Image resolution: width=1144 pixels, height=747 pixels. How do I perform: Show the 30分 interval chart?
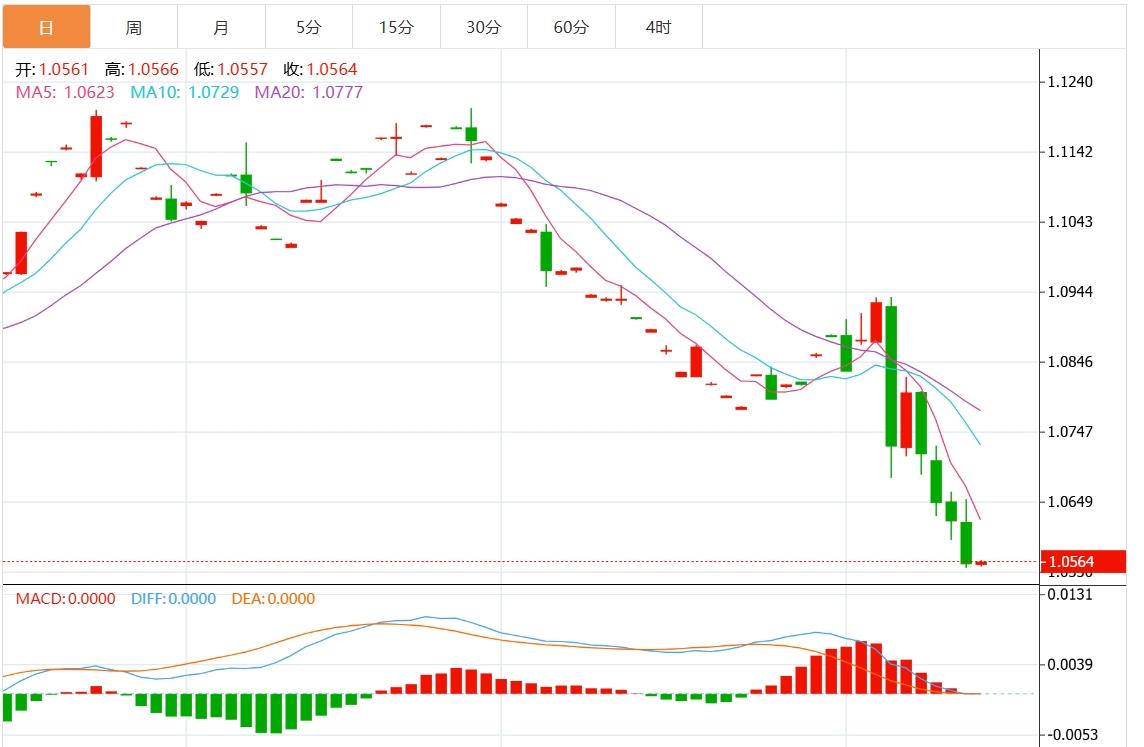tap(483, 27)
